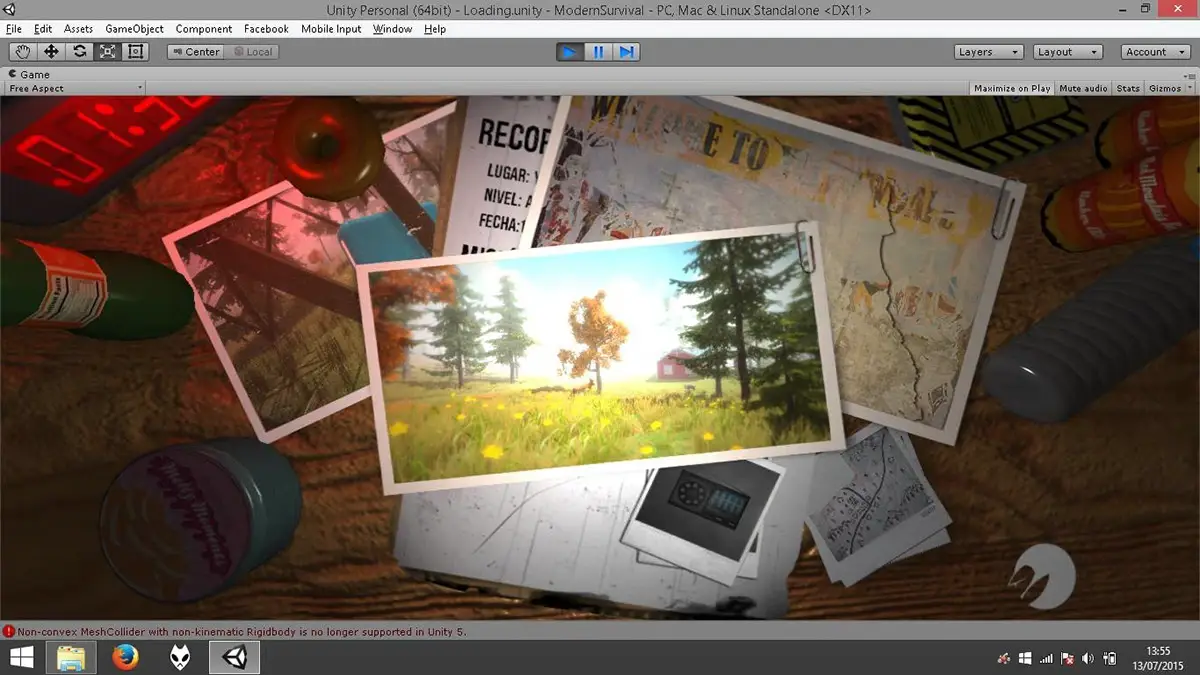Viewport: 1200px width, 675px height.
Task: Open the Facebook menu
Action: pyautogui.click(x=266, y=29)
